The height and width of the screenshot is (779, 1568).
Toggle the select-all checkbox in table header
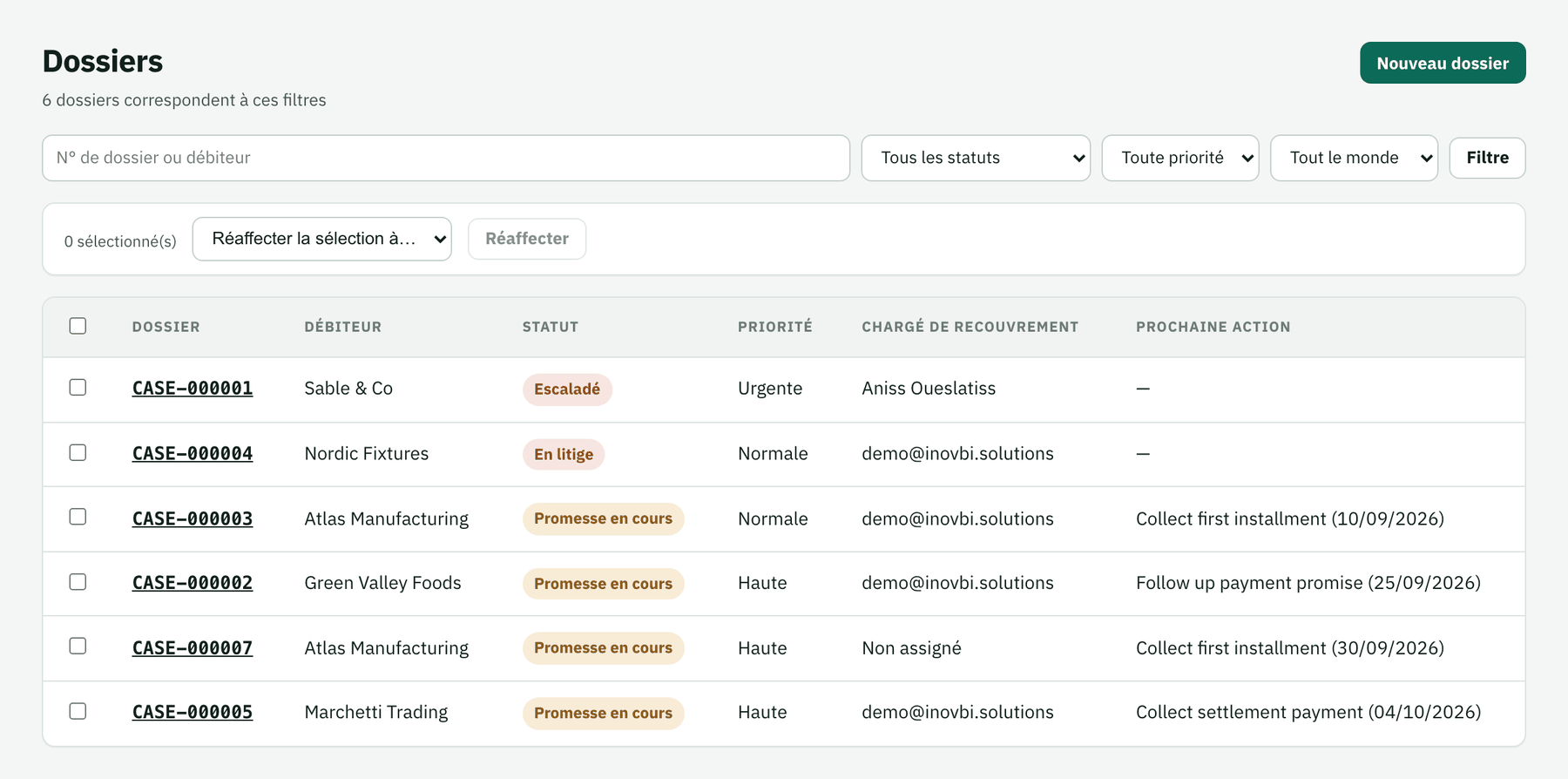pyautogui.click(x=78, y=326)
